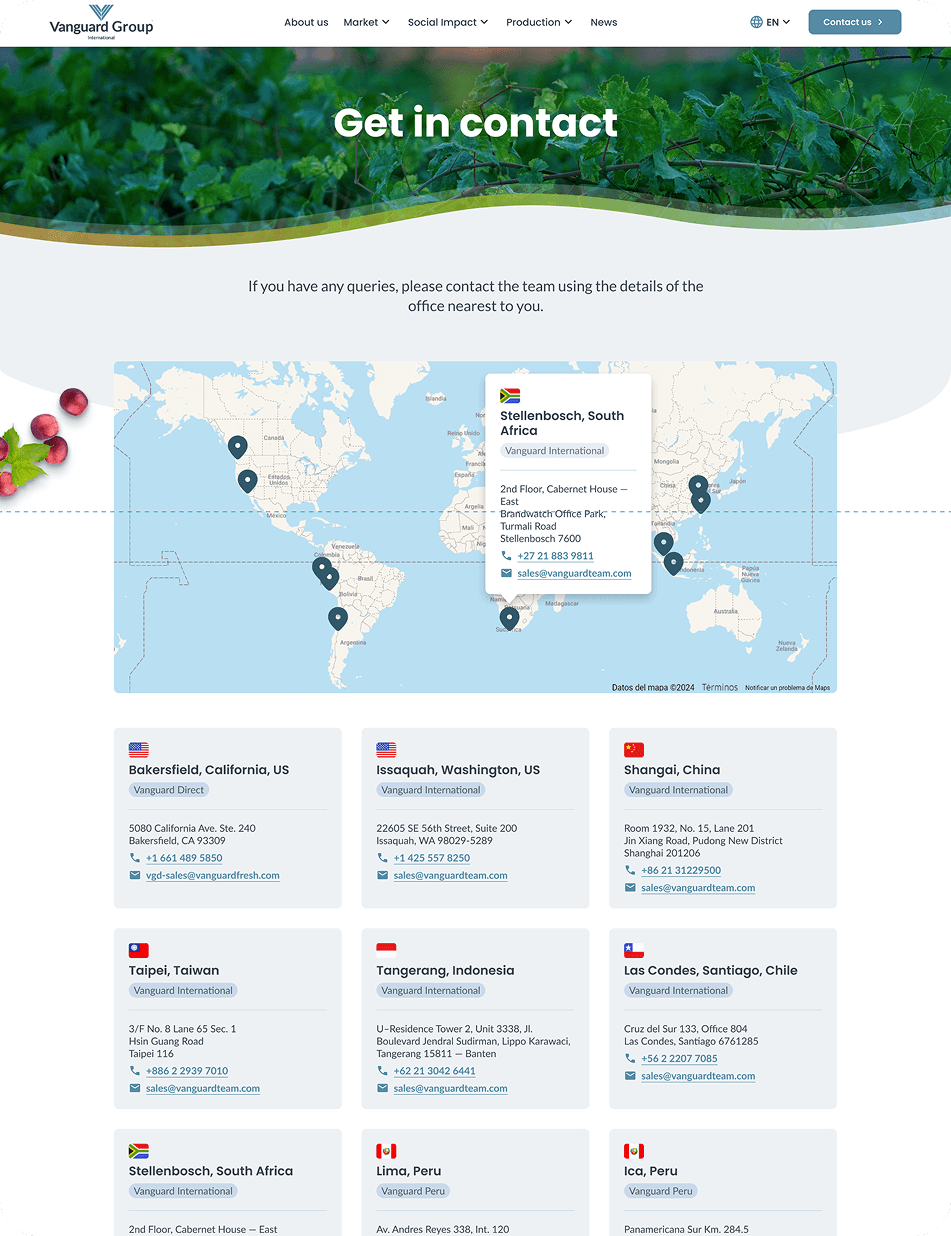The width and height of the screenshot is (951, 1236).
Task: Click the Taiwan flag icon
Action: pos(139,950)
